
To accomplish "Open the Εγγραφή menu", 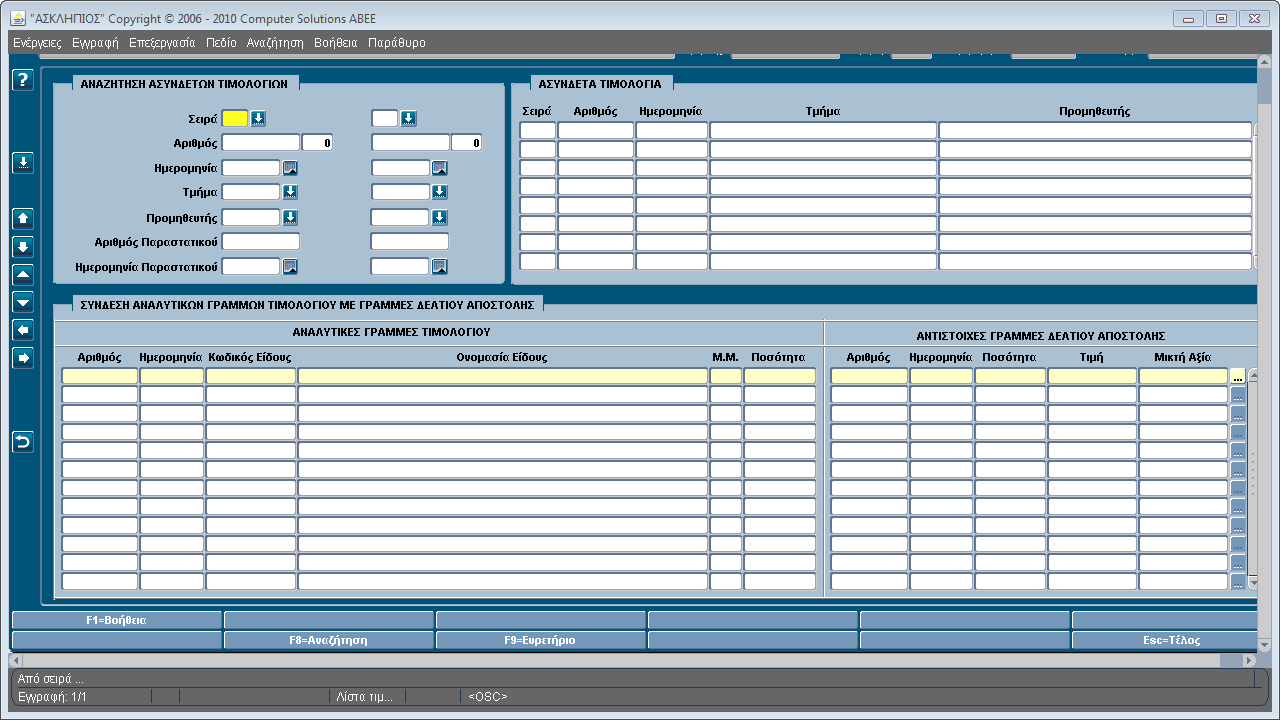I will pos(95,43).
